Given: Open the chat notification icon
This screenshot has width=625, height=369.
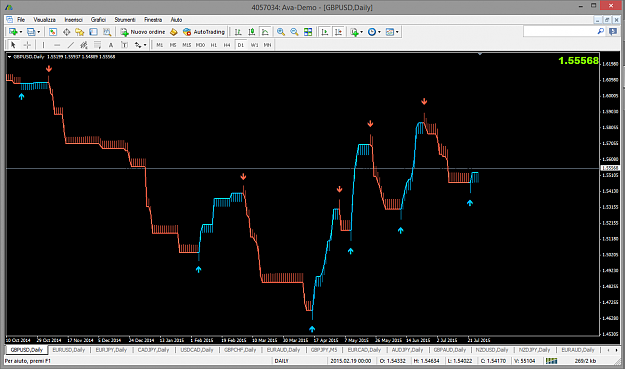Looking at the screenshot, I should coord(613,31).
